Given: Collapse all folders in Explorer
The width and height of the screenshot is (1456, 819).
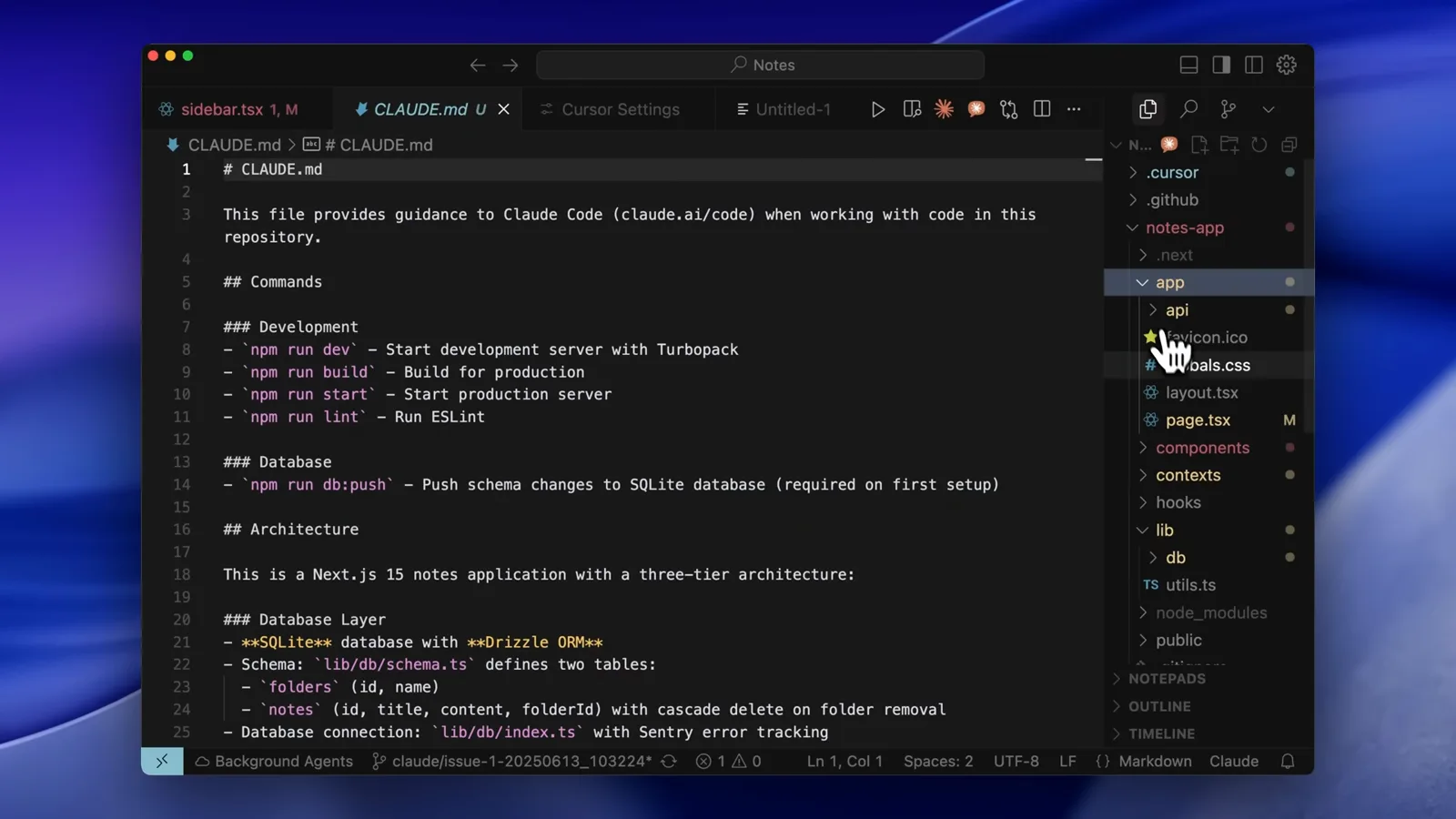Looking at the screenshot, I should (x=1289, y=145).
